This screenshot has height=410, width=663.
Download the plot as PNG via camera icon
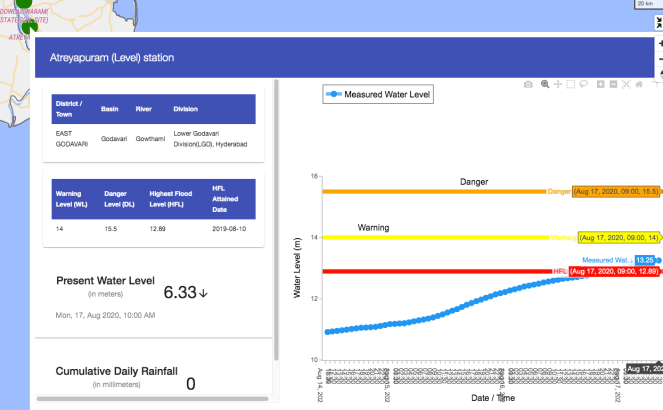528,85
